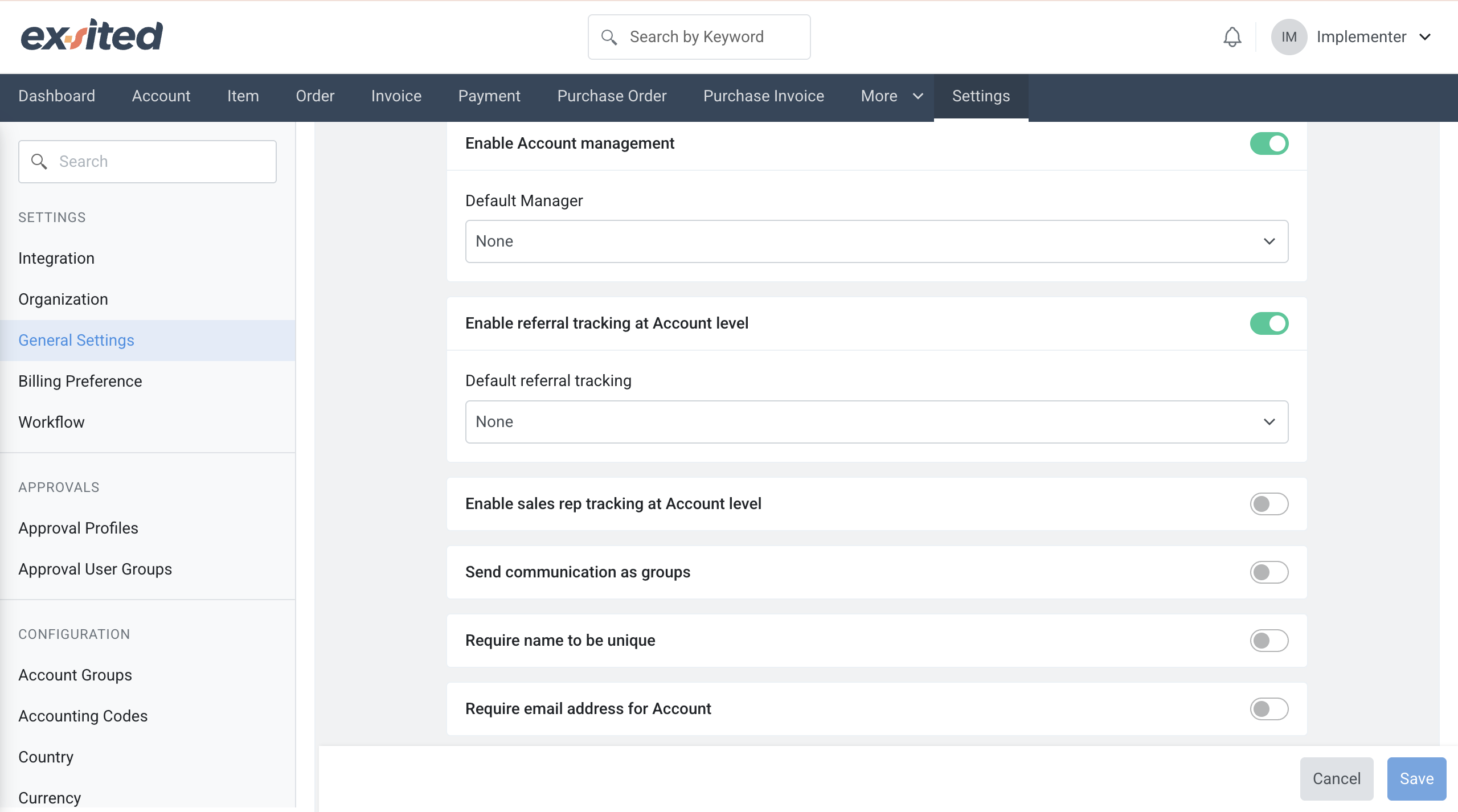
Task: Turn off referral tracking at Account level
Action: tap(1269, 323)
